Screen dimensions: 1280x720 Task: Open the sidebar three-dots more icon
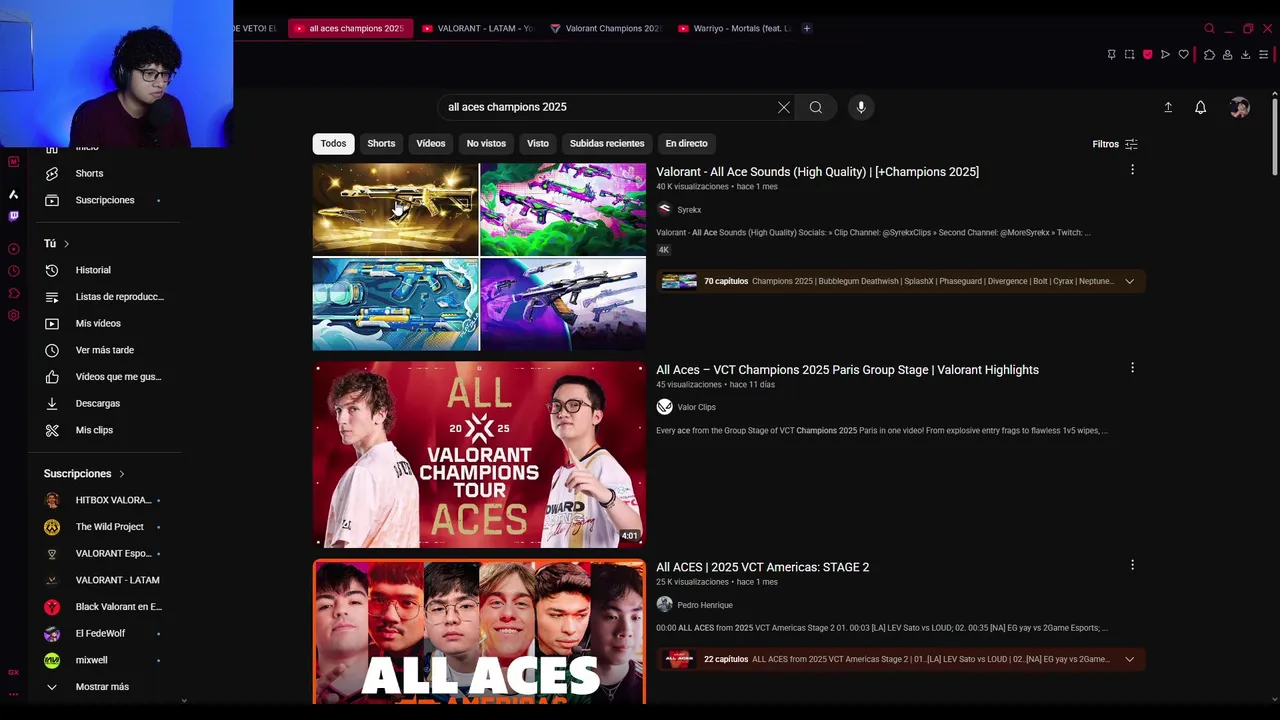tap(13, 693)
